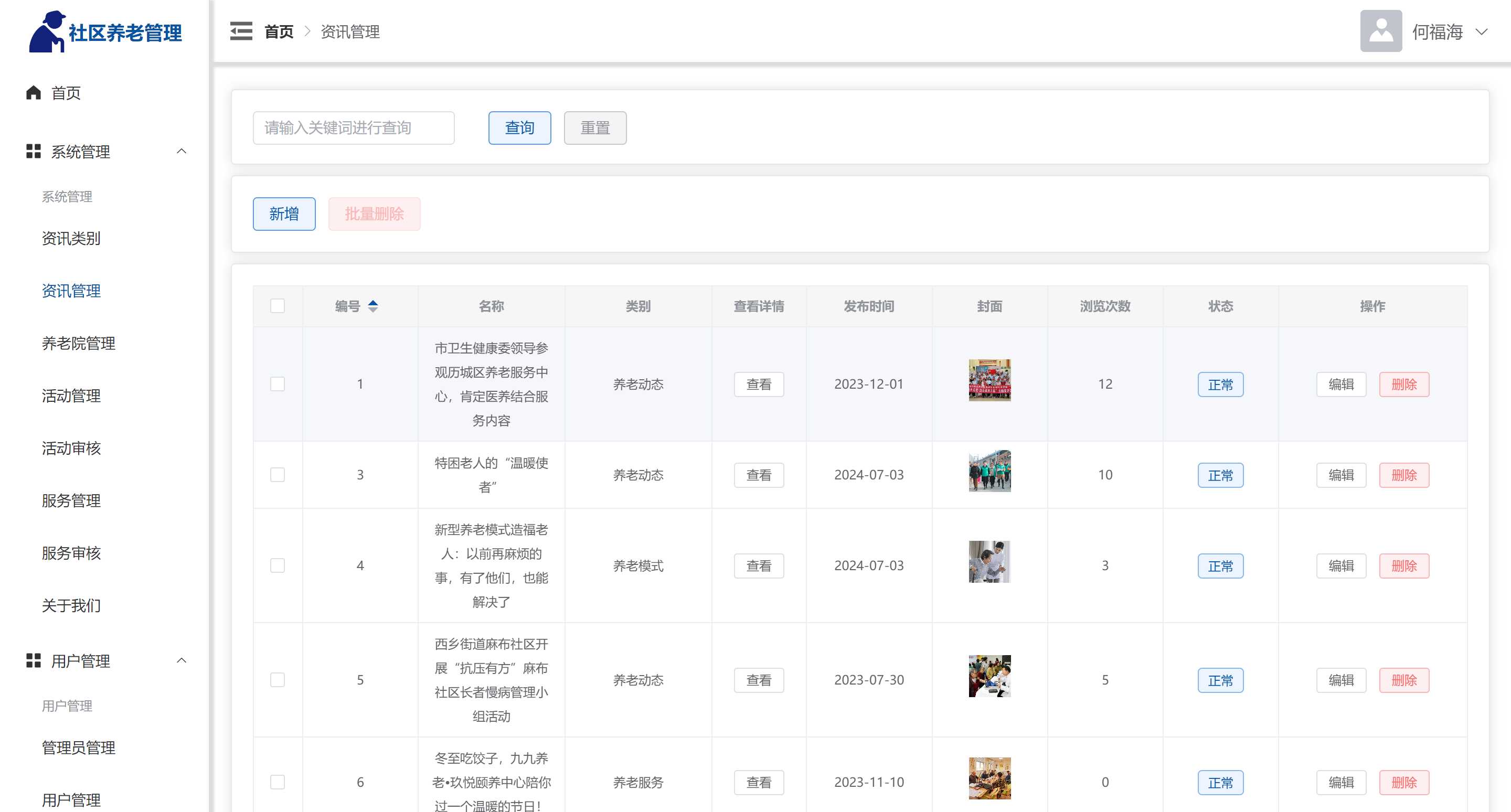Check the checkbox for row number 3
The width and height of the screenshot is (1511, 812).
pyautogui.click(x=278, y=474)
